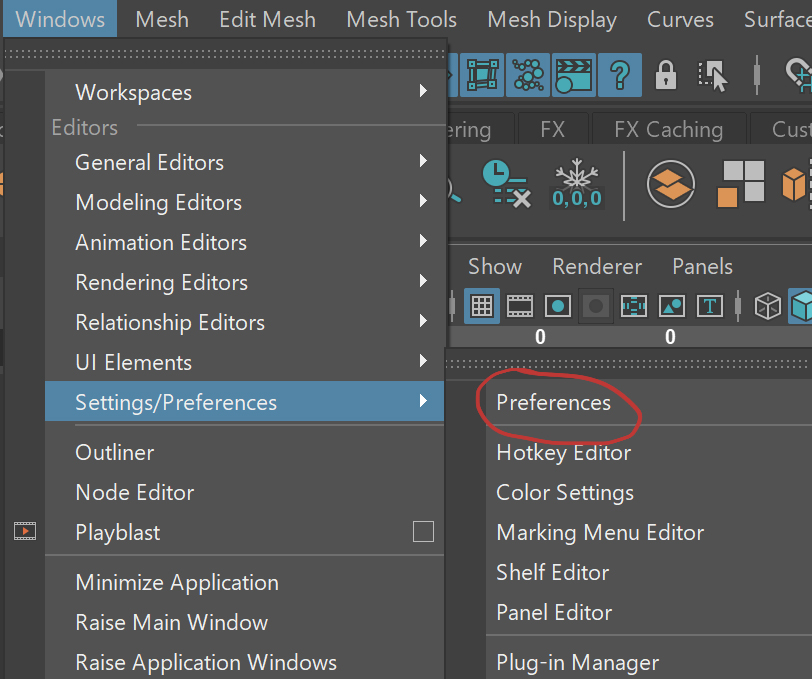Click the orange stacked layers circle icon
Viewport: 812px width, 679px height.
click(670, 184)
